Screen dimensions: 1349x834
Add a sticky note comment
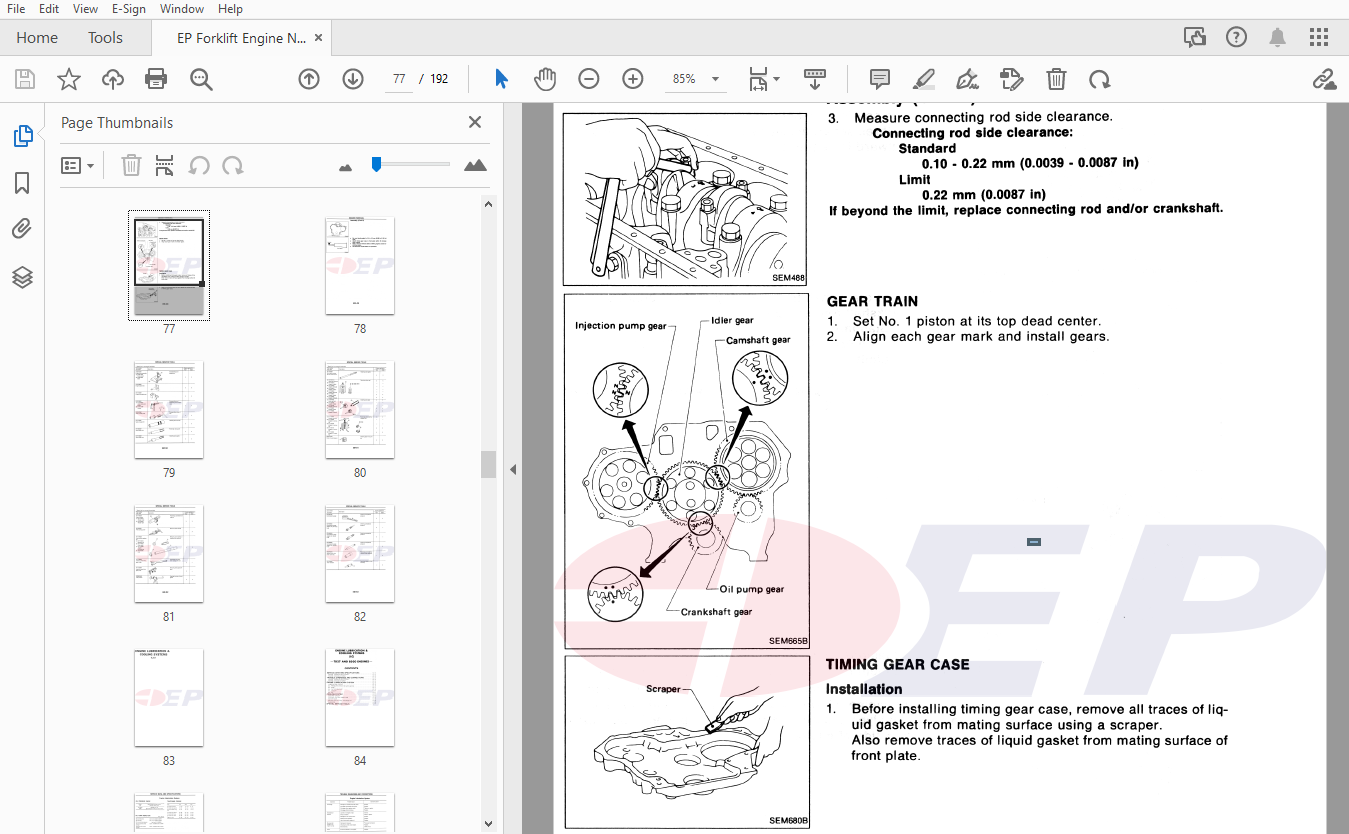click(880, 79)
